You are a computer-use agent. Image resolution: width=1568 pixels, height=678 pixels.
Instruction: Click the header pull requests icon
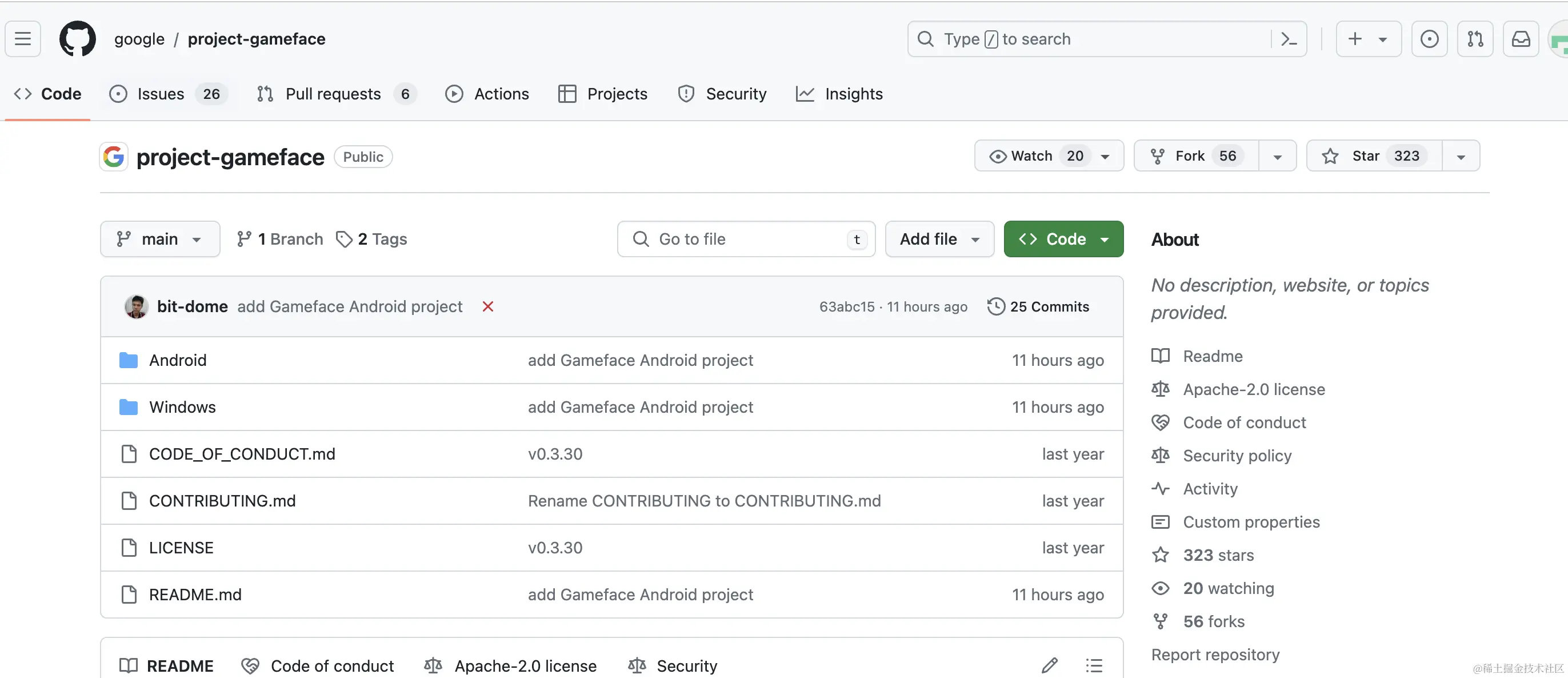coord(1475,39)
